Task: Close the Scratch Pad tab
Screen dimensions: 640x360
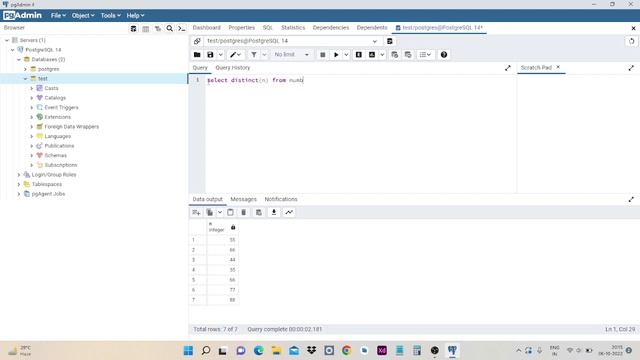Action: (x=558, y=67)
